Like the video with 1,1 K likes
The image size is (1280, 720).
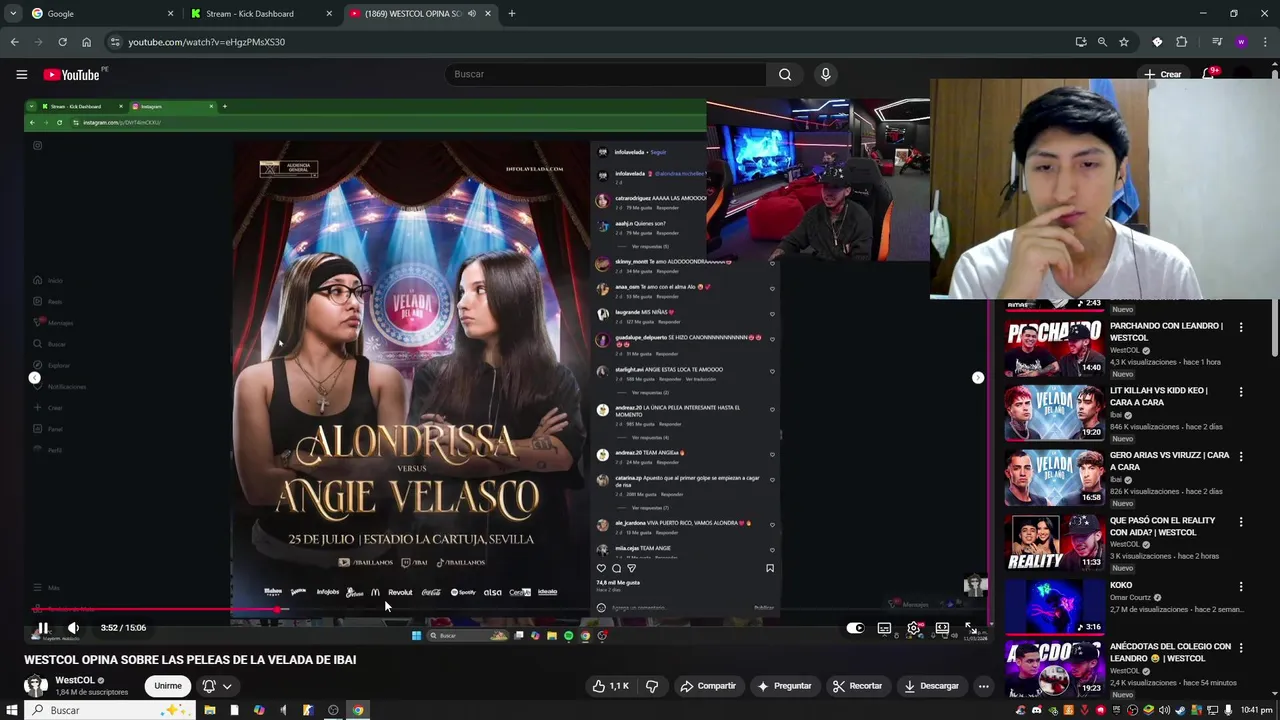tap(610, 686)
